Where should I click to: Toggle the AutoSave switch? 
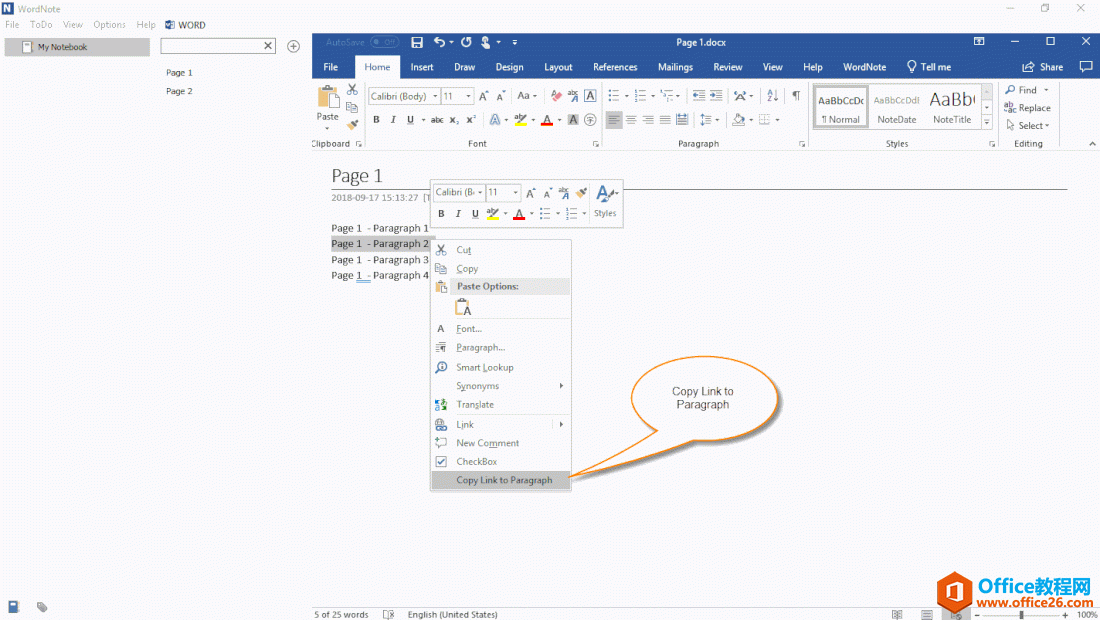[x=384, y=42]
